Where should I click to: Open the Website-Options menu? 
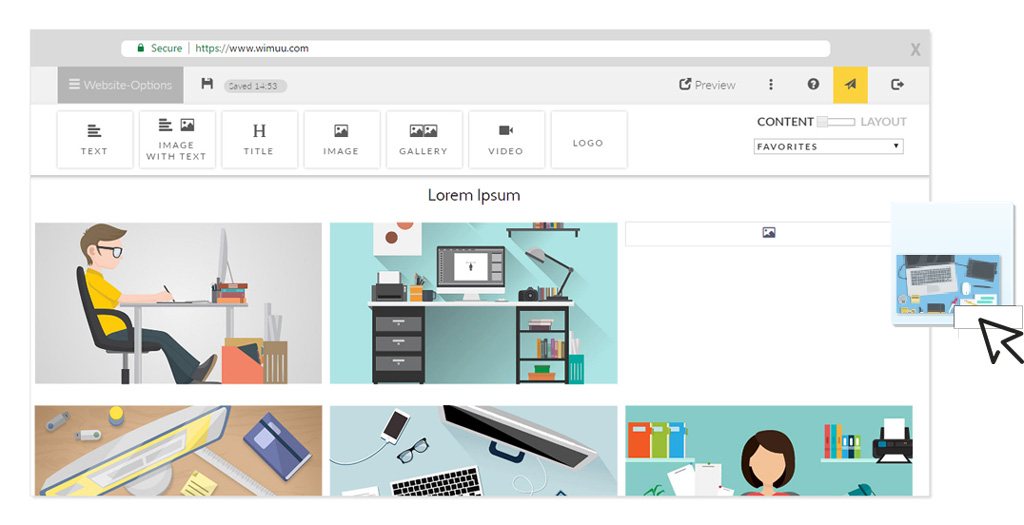click(x=120, y=85)
